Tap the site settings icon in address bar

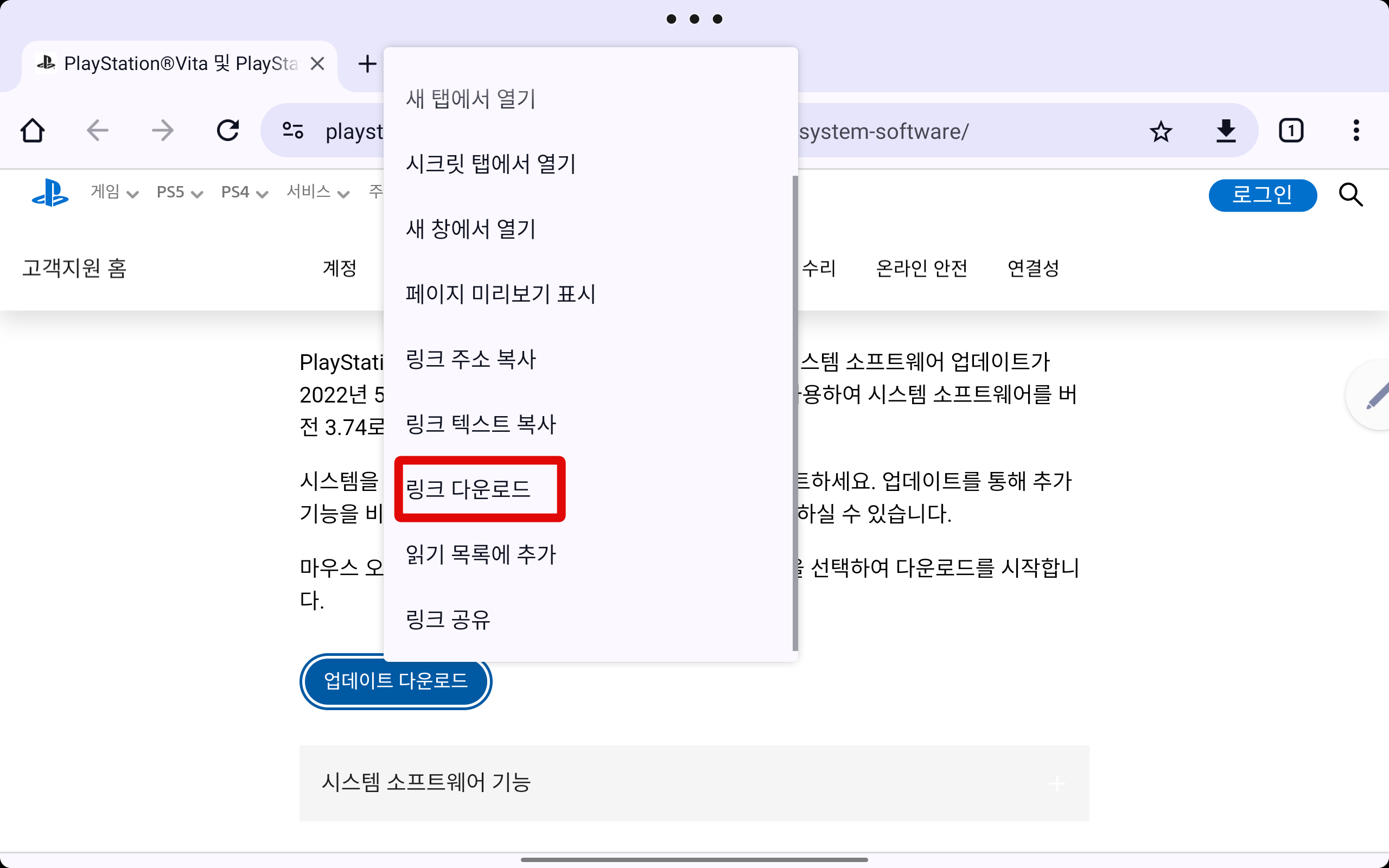click(294, 131)
